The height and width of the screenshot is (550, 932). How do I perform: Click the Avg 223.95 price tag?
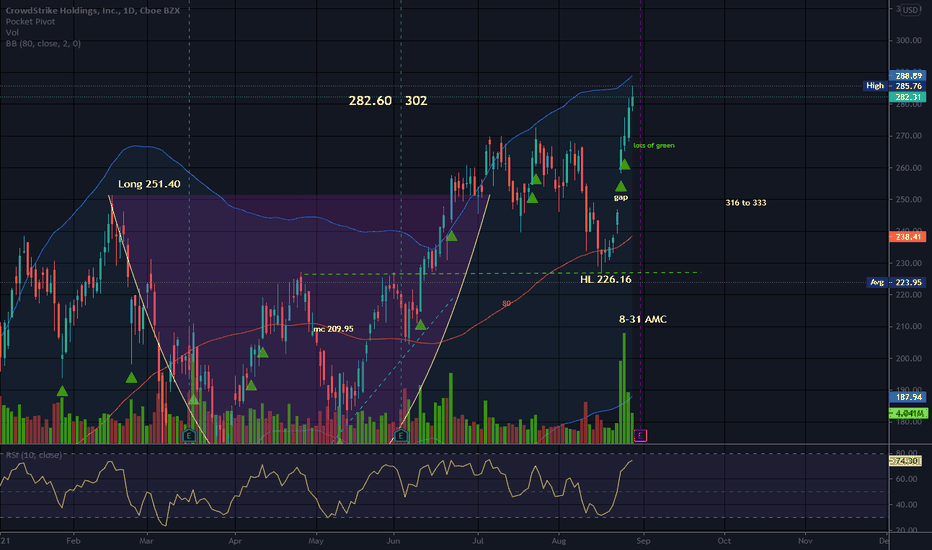[896, 282]
